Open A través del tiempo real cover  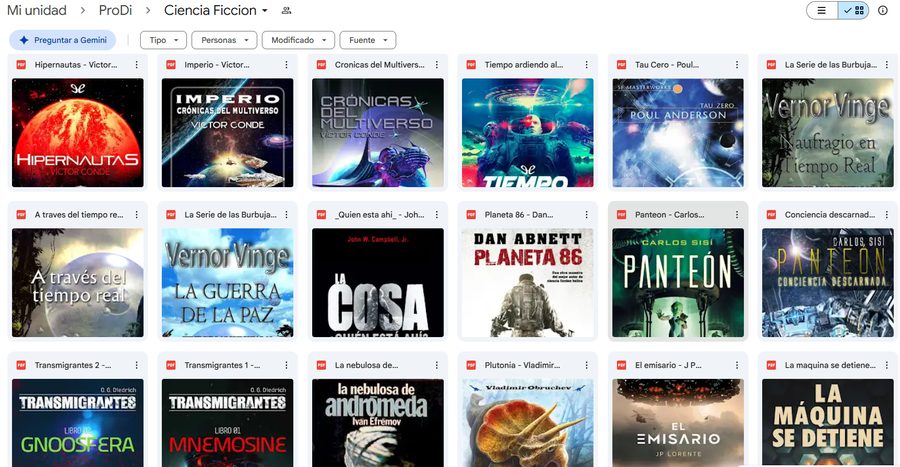(x=78, y=283)
